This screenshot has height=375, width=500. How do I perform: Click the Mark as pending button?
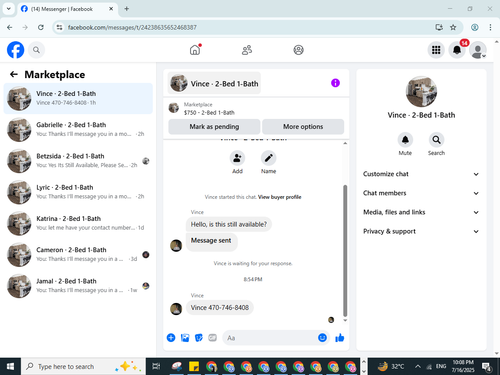tap(214, 127)
